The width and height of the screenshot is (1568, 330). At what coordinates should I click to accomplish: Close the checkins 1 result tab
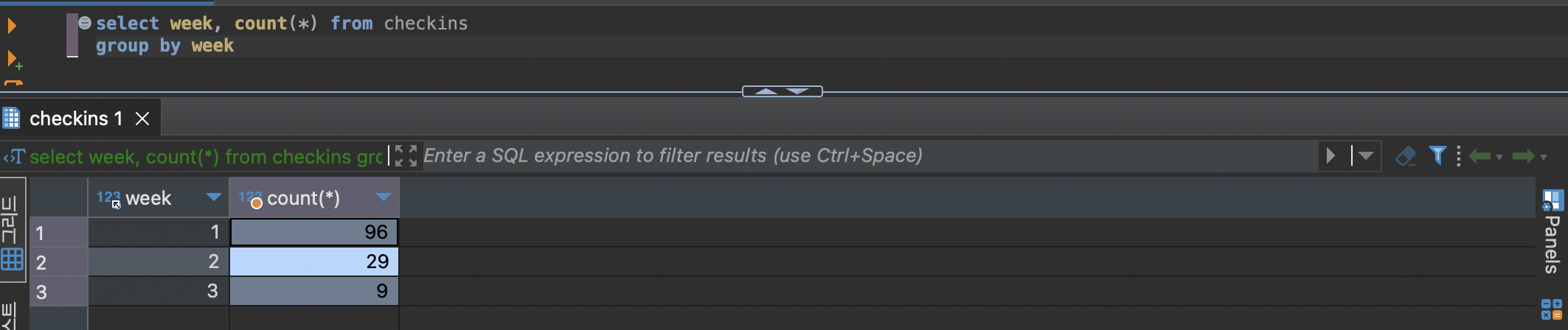tap(143, 119)
